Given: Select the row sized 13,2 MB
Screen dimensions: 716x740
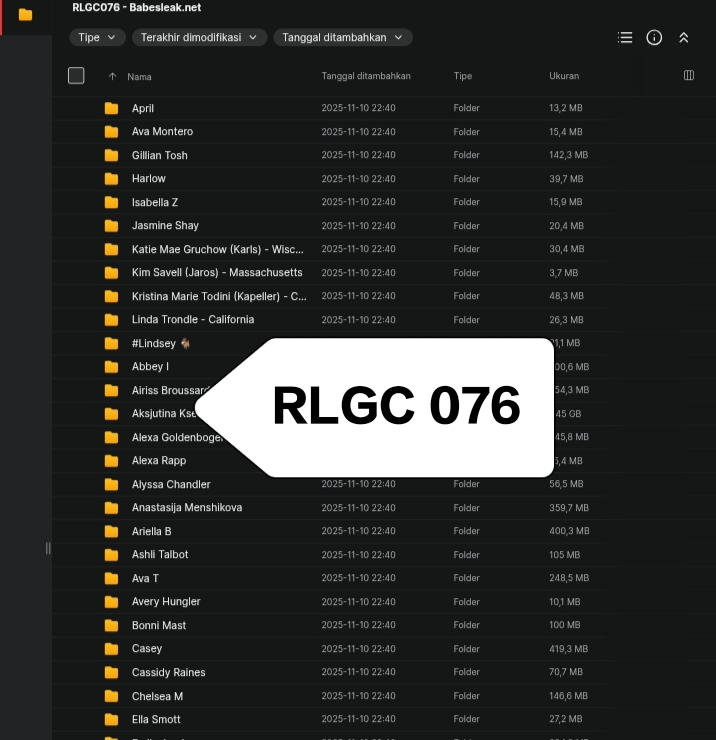Looking at the screenshot, I should pos(383,108).
